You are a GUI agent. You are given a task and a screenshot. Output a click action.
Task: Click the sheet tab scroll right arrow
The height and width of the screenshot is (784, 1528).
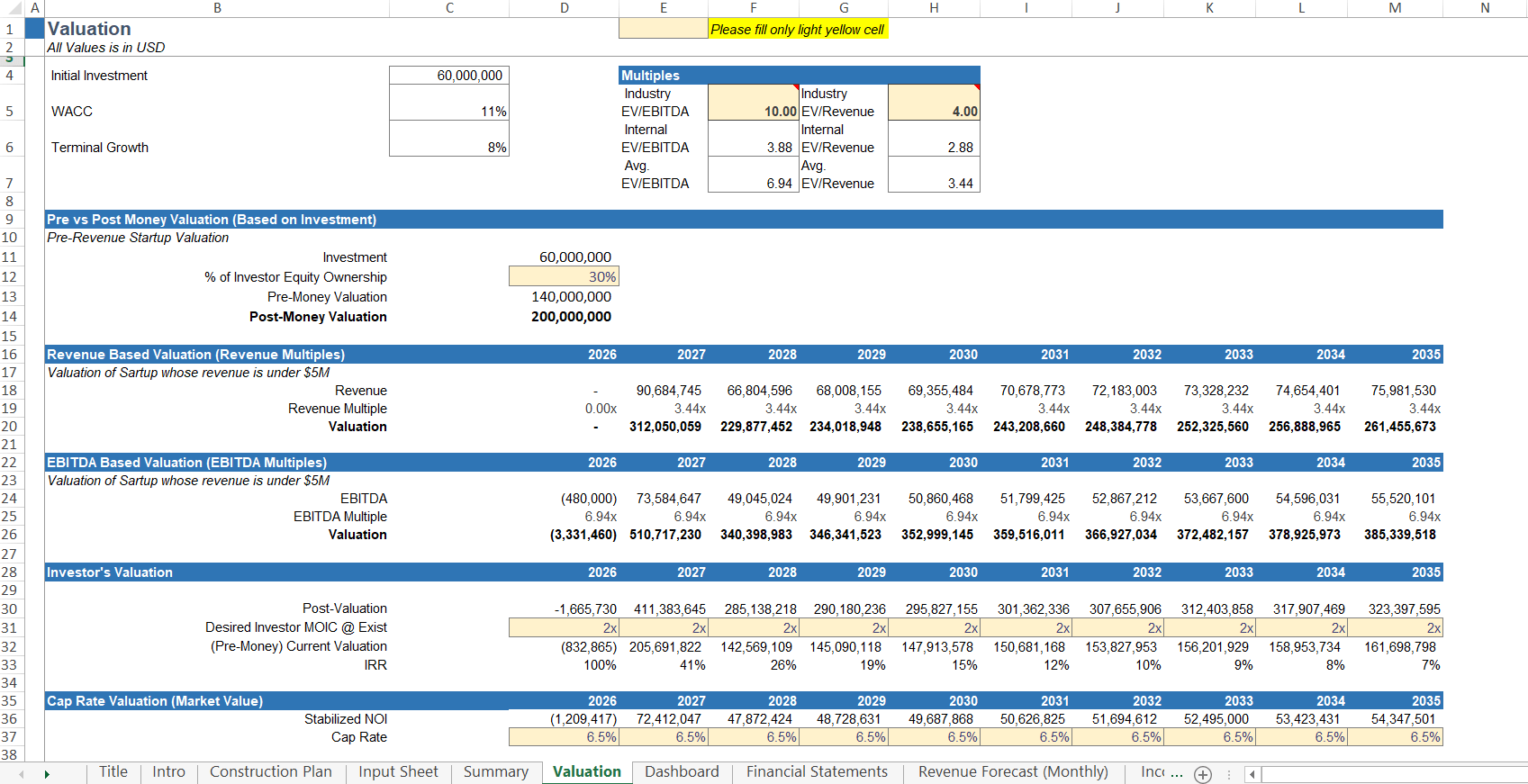47,774
